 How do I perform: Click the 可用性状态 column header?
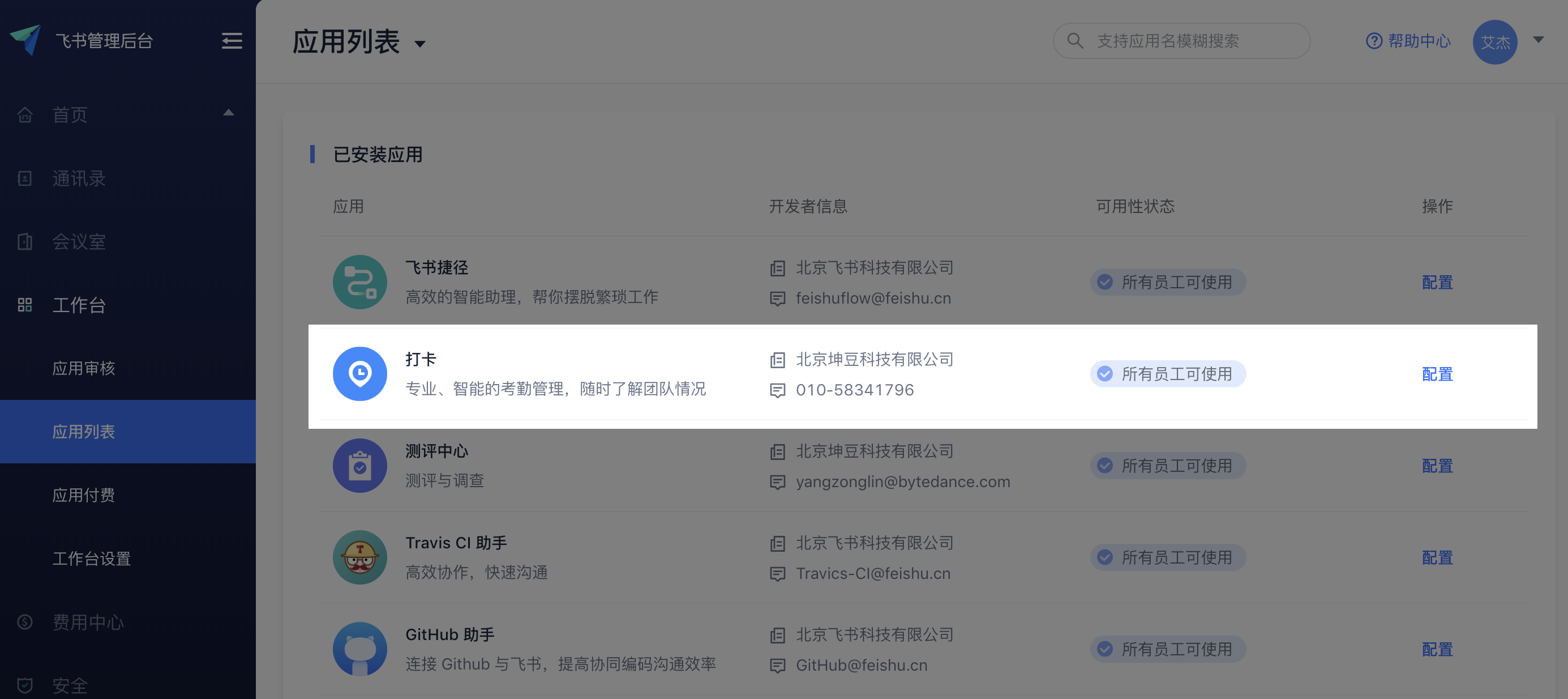pyautogui.click(x=1135, y=206)
